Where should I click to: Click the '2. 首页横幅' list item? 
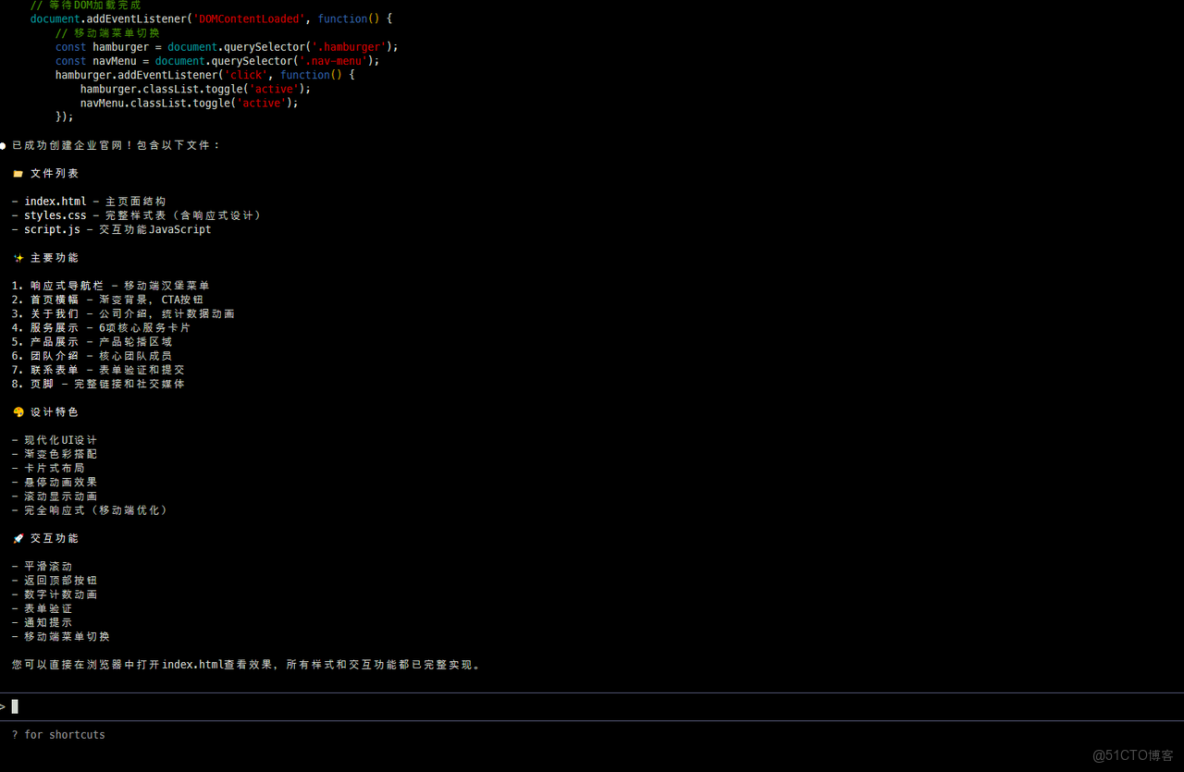pyautogui.click(x=107, y=300)
